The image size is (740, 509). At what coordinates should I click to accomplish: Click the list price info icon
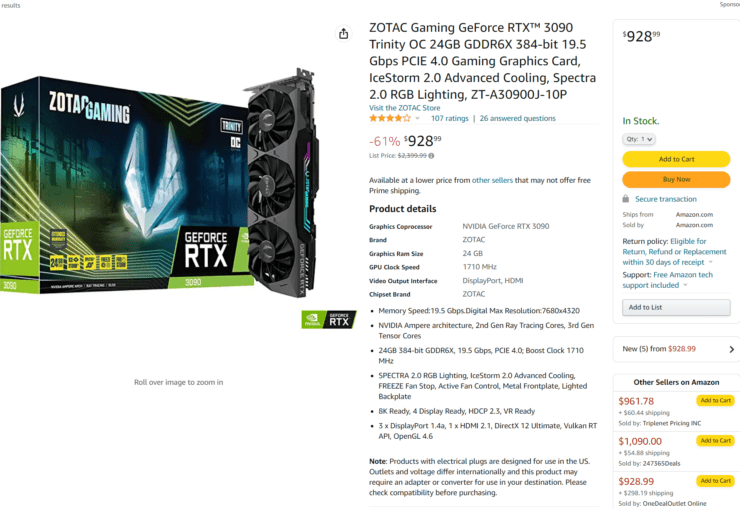click(431, 156)
